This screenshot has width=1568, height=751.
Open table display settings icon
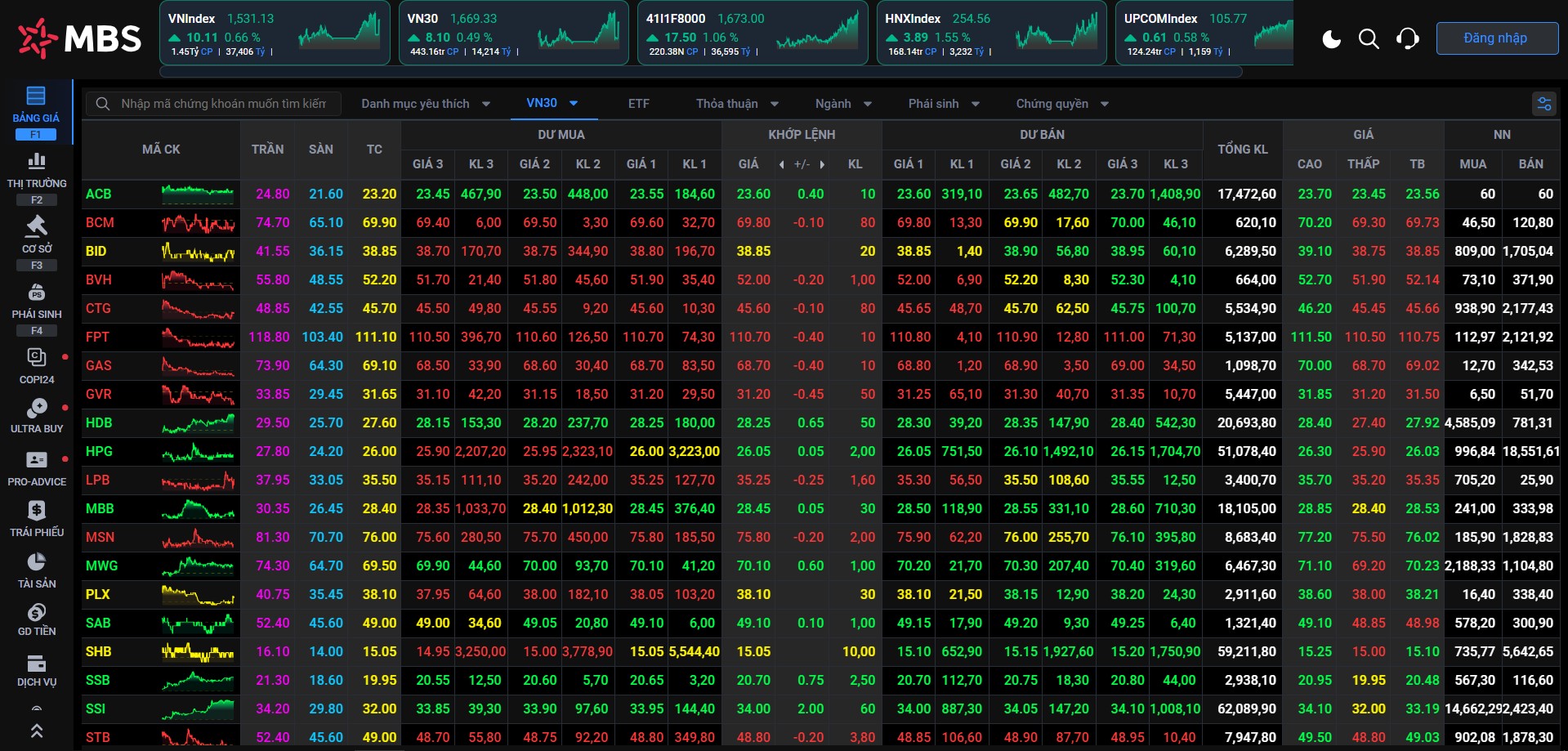pos(1544,104)
